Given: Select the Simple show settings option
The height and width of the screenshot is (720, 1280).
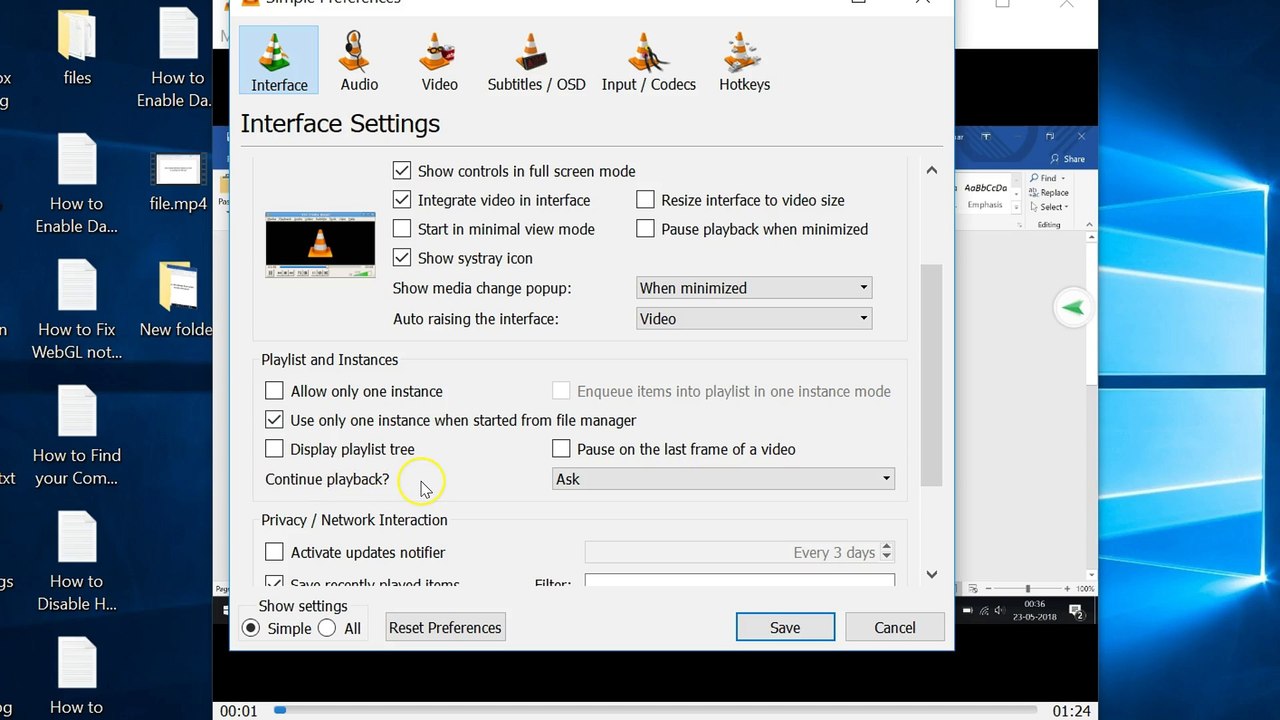Looking at the screenshot, I should [x=251, y=628].
